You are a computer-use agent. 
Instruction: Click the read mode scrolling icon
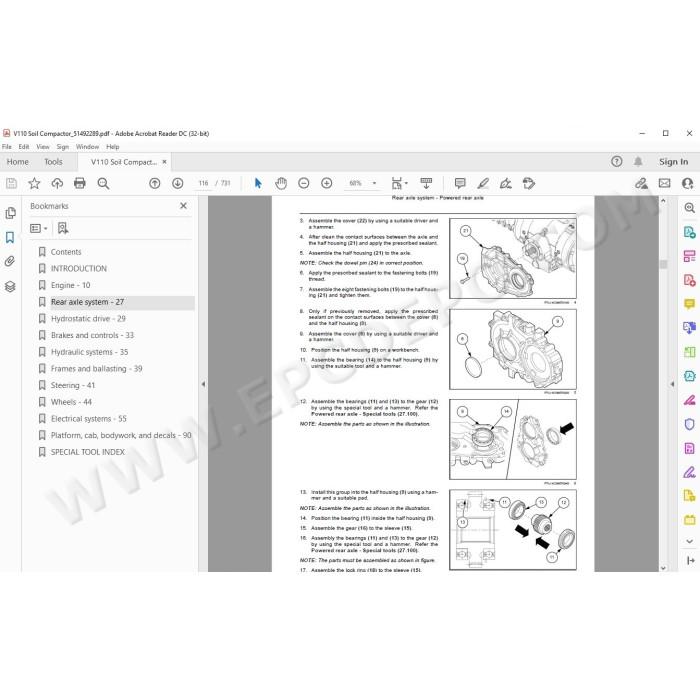[x=426, y=183]
